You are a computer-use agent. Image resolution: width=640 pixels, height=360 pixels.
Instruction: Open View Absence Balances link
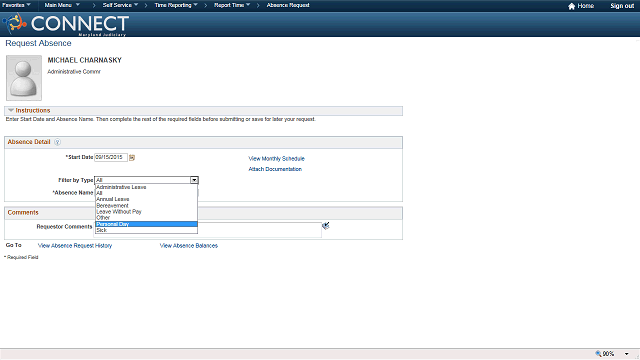[x=189, y=245]
